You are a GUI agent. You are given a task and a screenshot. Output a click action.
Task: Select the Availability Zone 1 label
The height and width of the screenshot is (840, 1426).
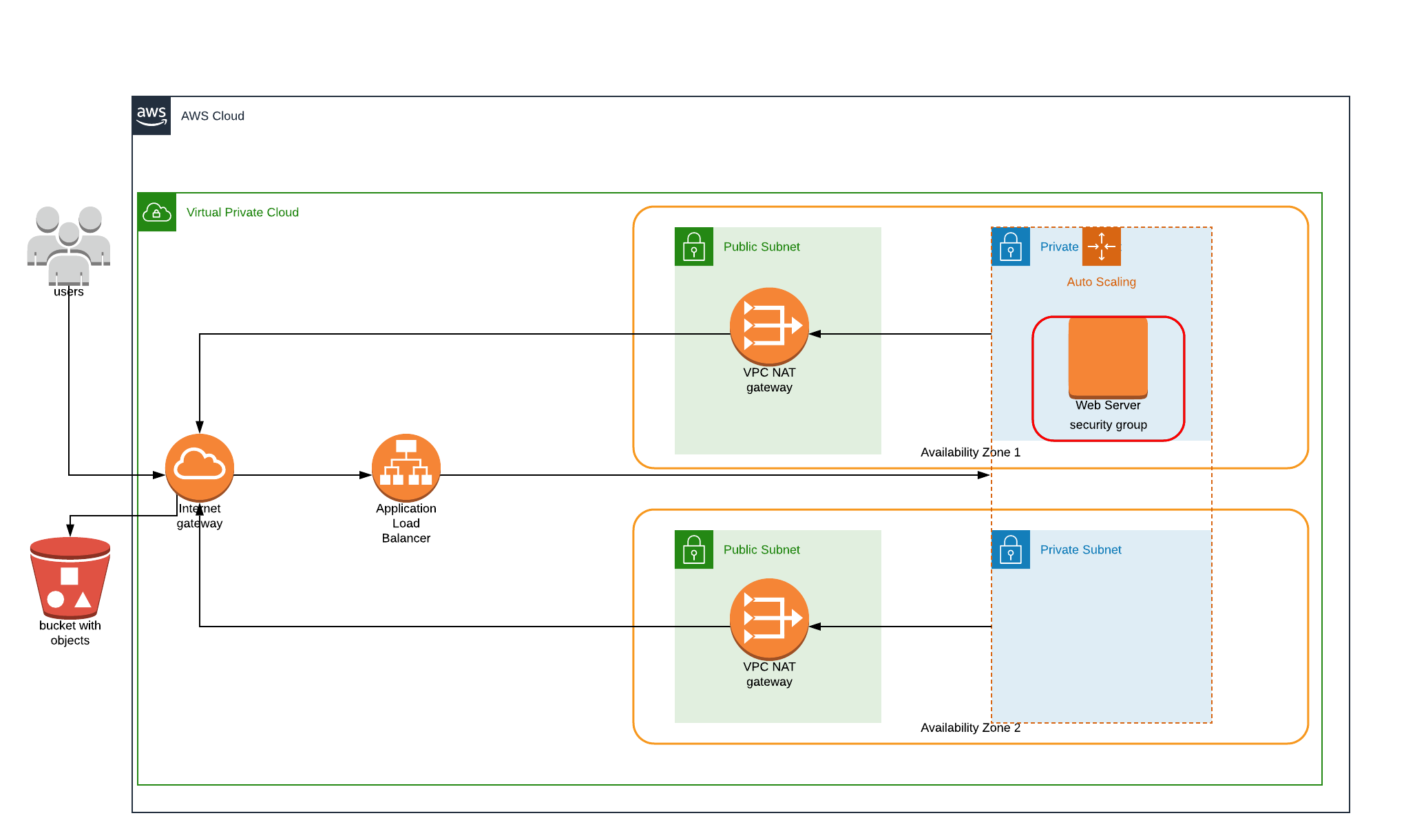click(x=970, y=452)
